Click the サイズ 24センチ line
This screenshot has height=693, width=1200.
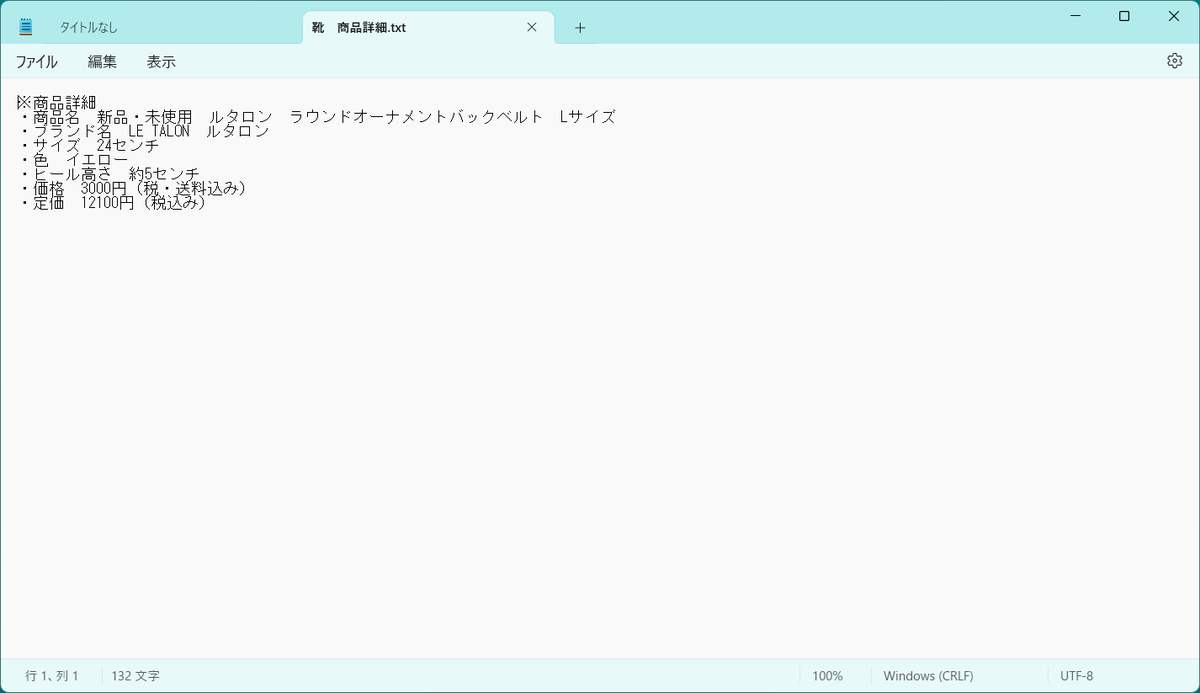(x=88, y=146)
